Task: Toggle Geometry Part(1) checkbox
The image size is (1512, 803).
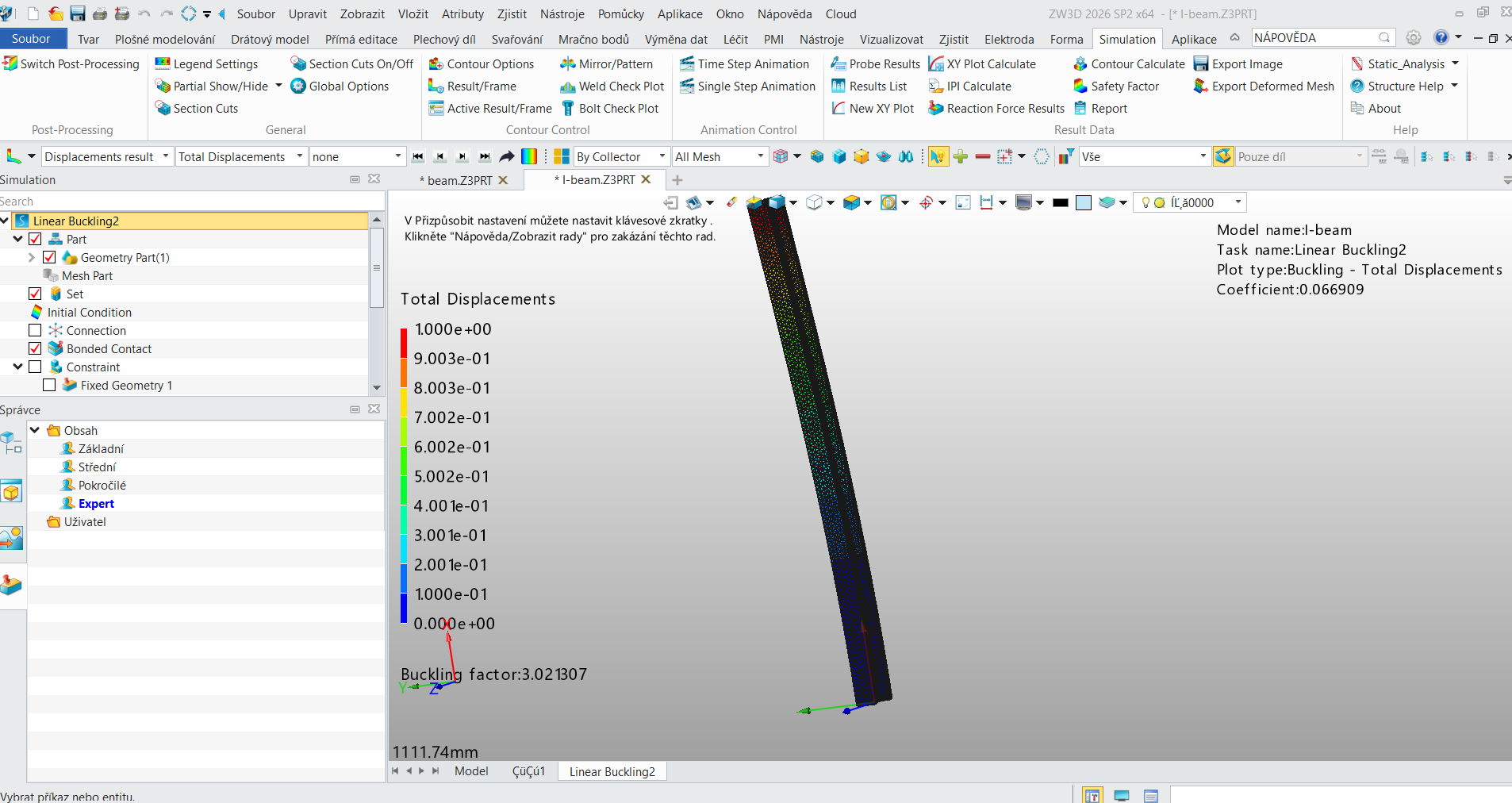Action: tap(49, 257)
